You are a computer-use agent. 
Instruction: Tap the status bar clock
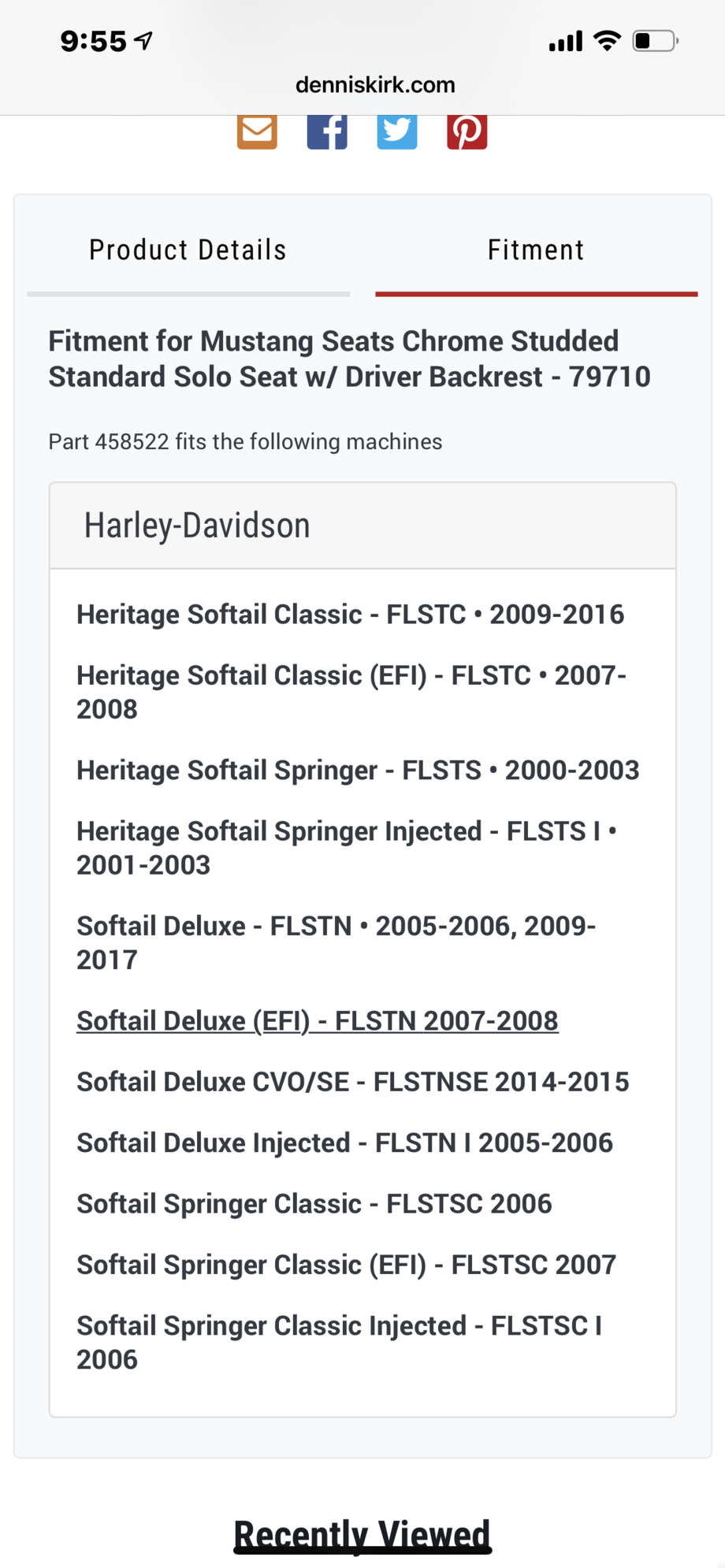click(93, 41)
